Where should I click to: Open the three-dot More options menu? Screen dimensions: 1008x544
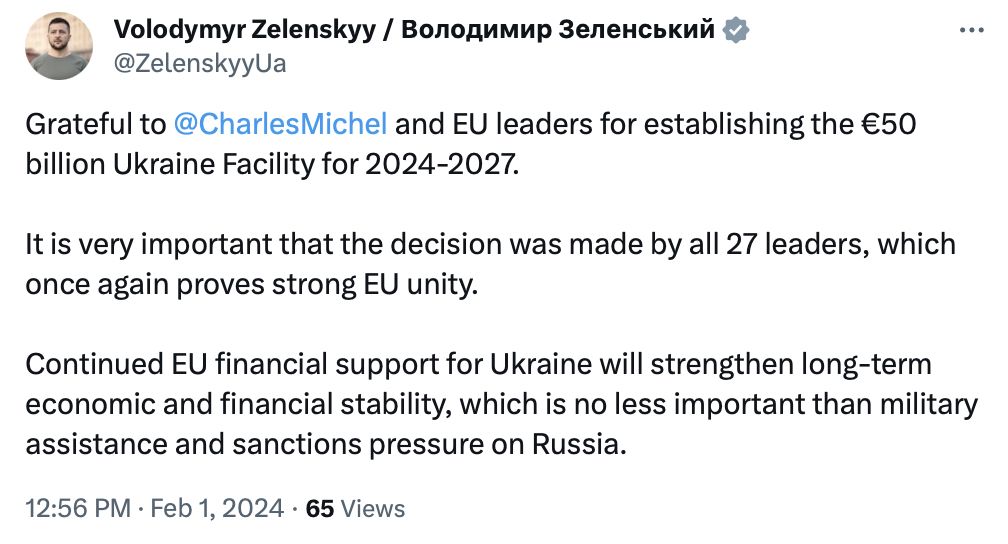tap(972, 30)
